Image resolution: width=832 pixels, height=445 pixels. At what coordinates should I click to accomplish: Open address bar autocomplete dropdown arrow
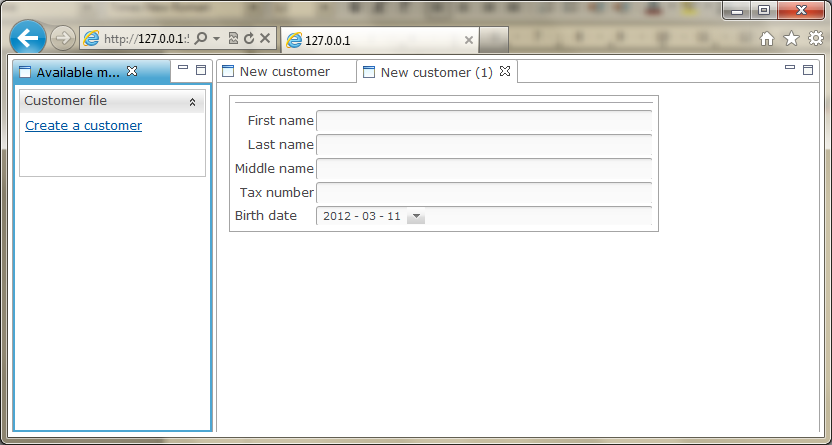[216, 38]
